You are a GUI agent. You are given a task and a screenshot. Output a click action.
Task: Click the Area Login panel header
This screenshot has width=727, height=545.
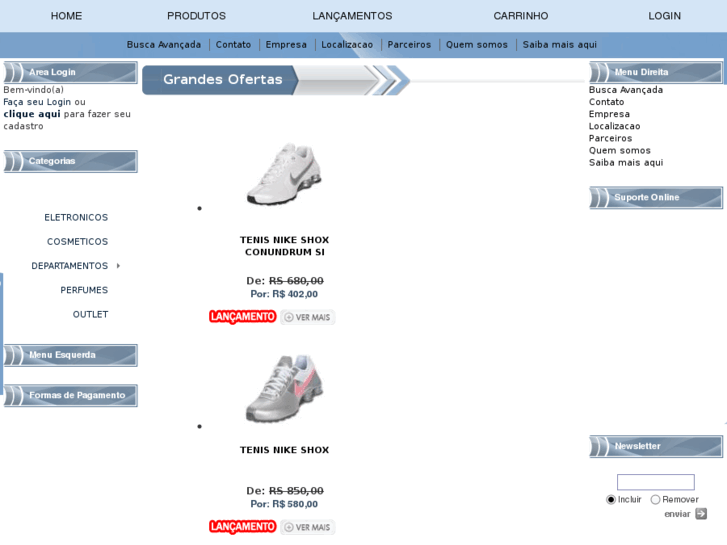pos(70,72)
